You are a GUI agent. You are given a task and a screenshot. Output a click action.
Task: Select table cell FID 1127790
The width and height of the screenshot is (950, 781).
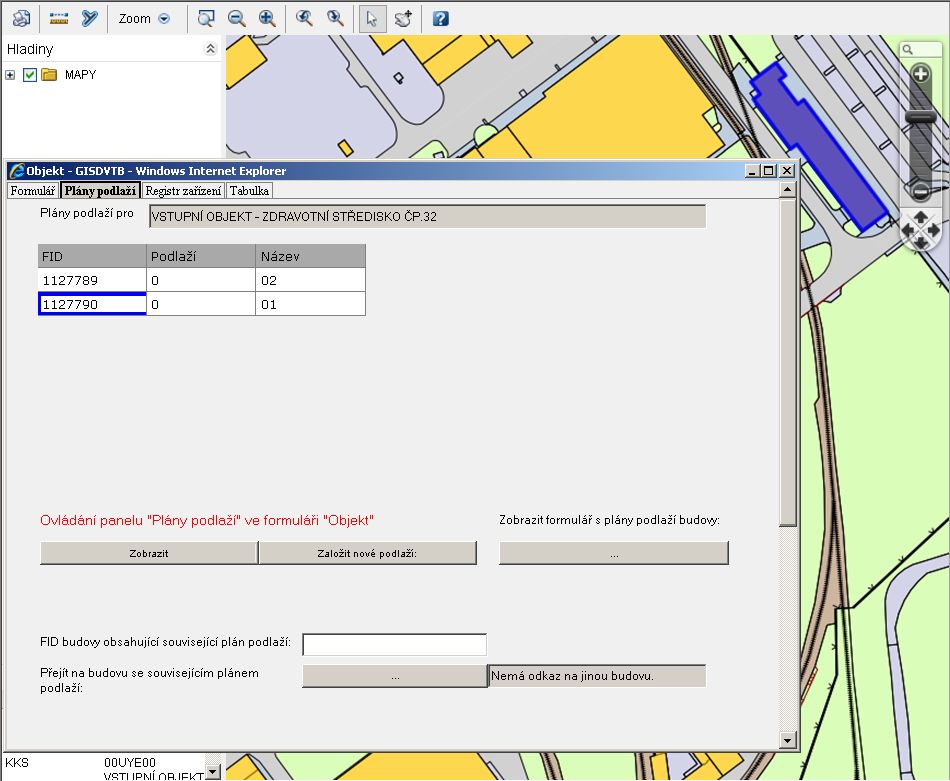point(92,304)
